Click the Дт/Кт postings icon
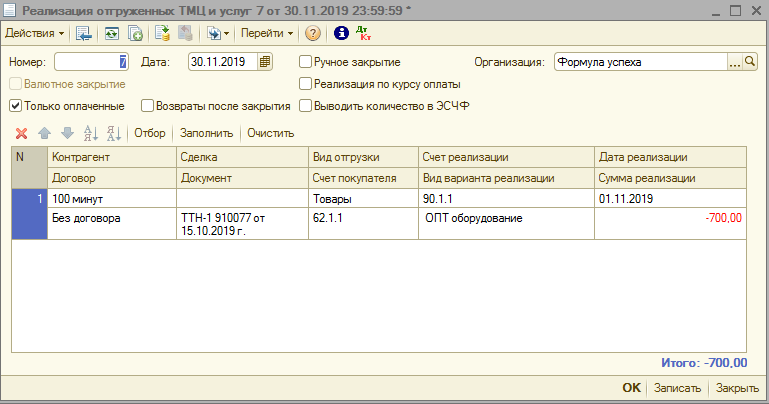The width and height of the screenshot is (769, 404). coord(362,33)
